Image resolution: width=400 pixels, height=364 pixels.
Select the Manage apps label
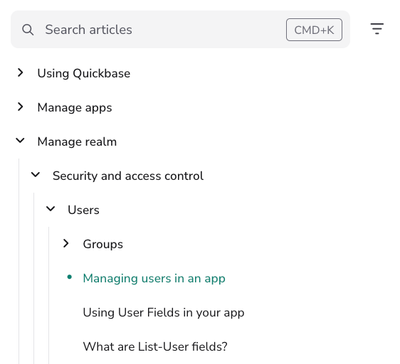coord(75,108)
